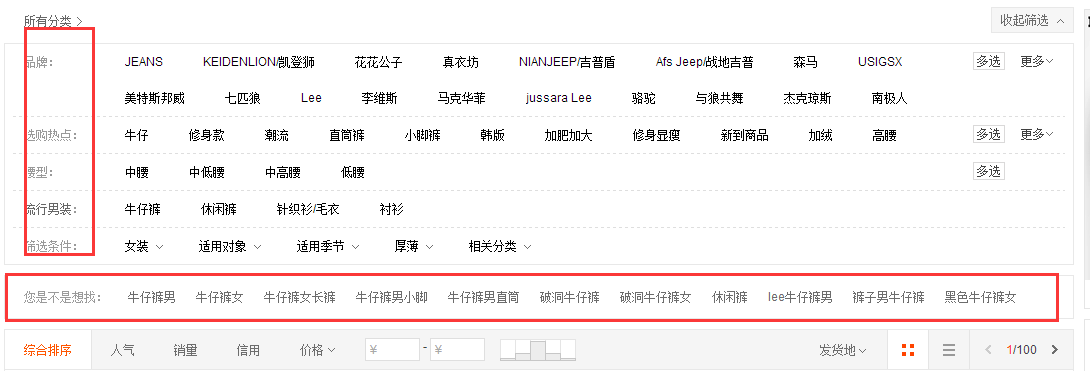The height and width of the screenshot is (371, 1090).
Task: Filter by brand JEANS
Action: click(144, 61)
